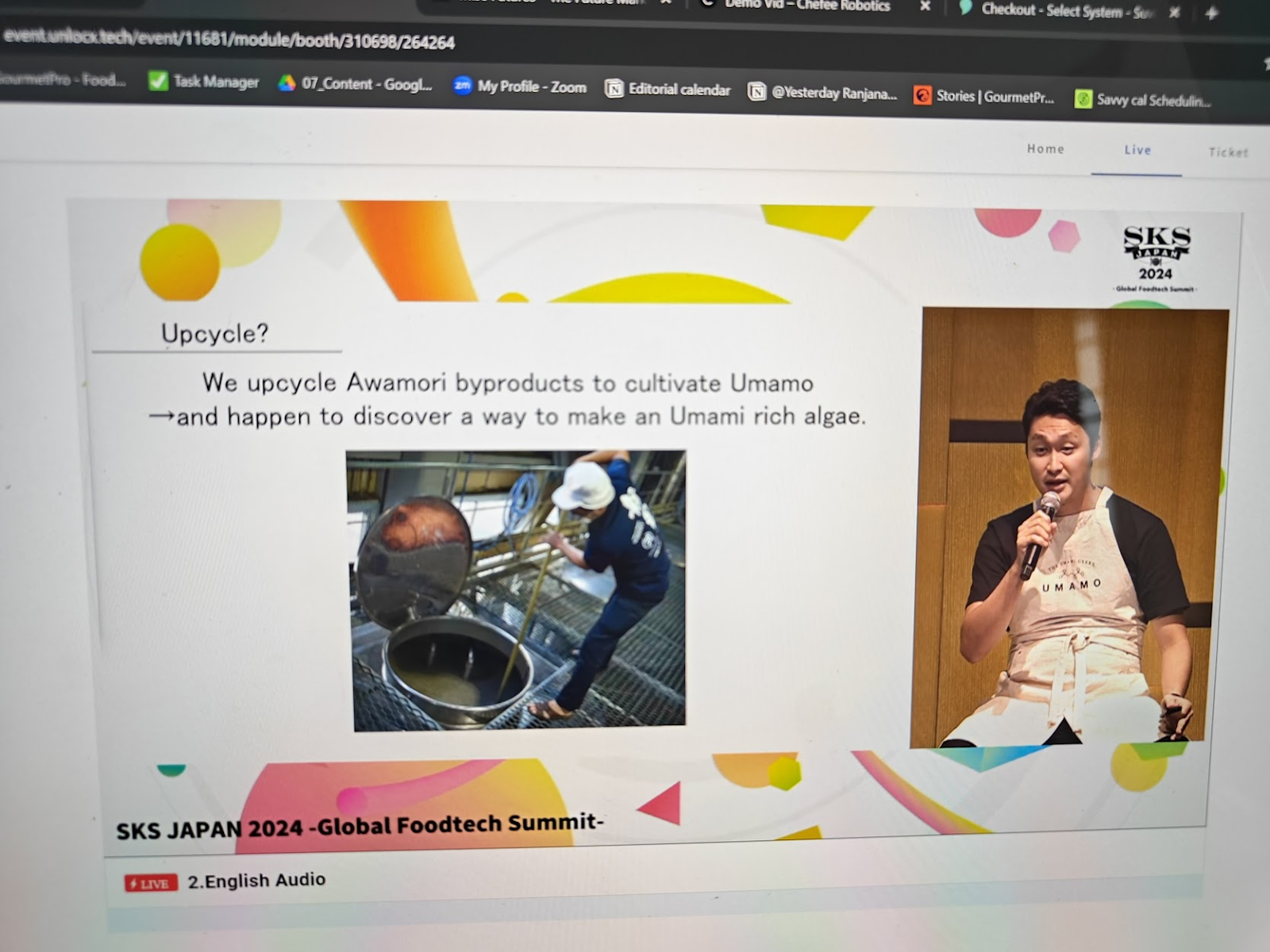Select the Live menu item
1270x952 pixels.
[1137, 150]
